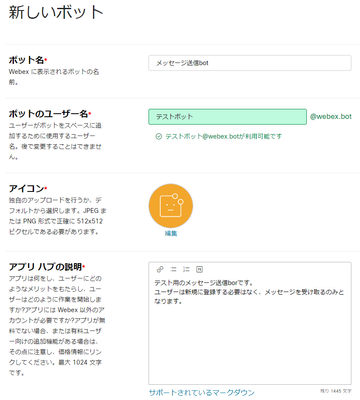Open サポートされているマークダウン link
Viewport: 360px width, 400px height.
pyautogui.click(x=201, y=392)
